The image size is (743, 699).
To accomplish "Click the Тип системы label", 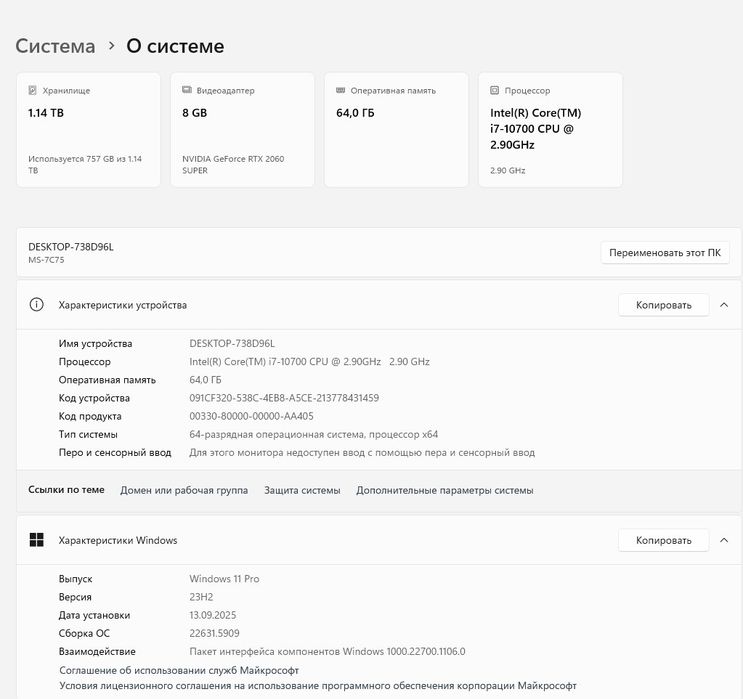I will [88, 434].
